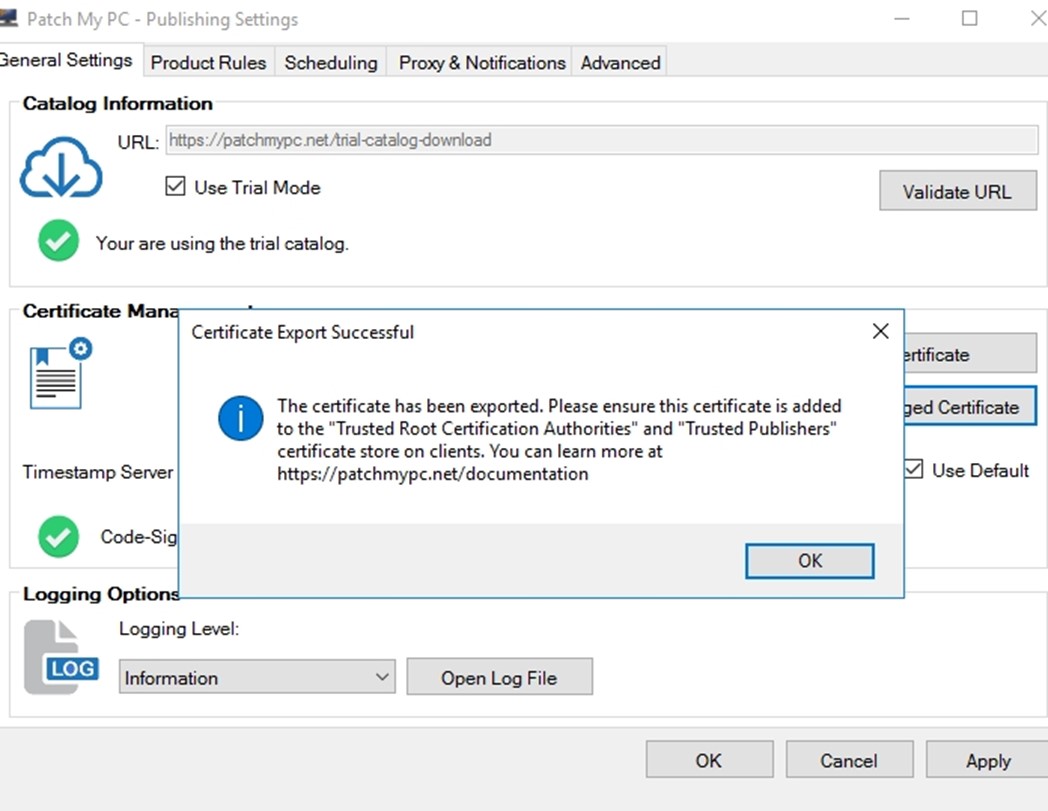Click the certificate document icon

[61, 373]
